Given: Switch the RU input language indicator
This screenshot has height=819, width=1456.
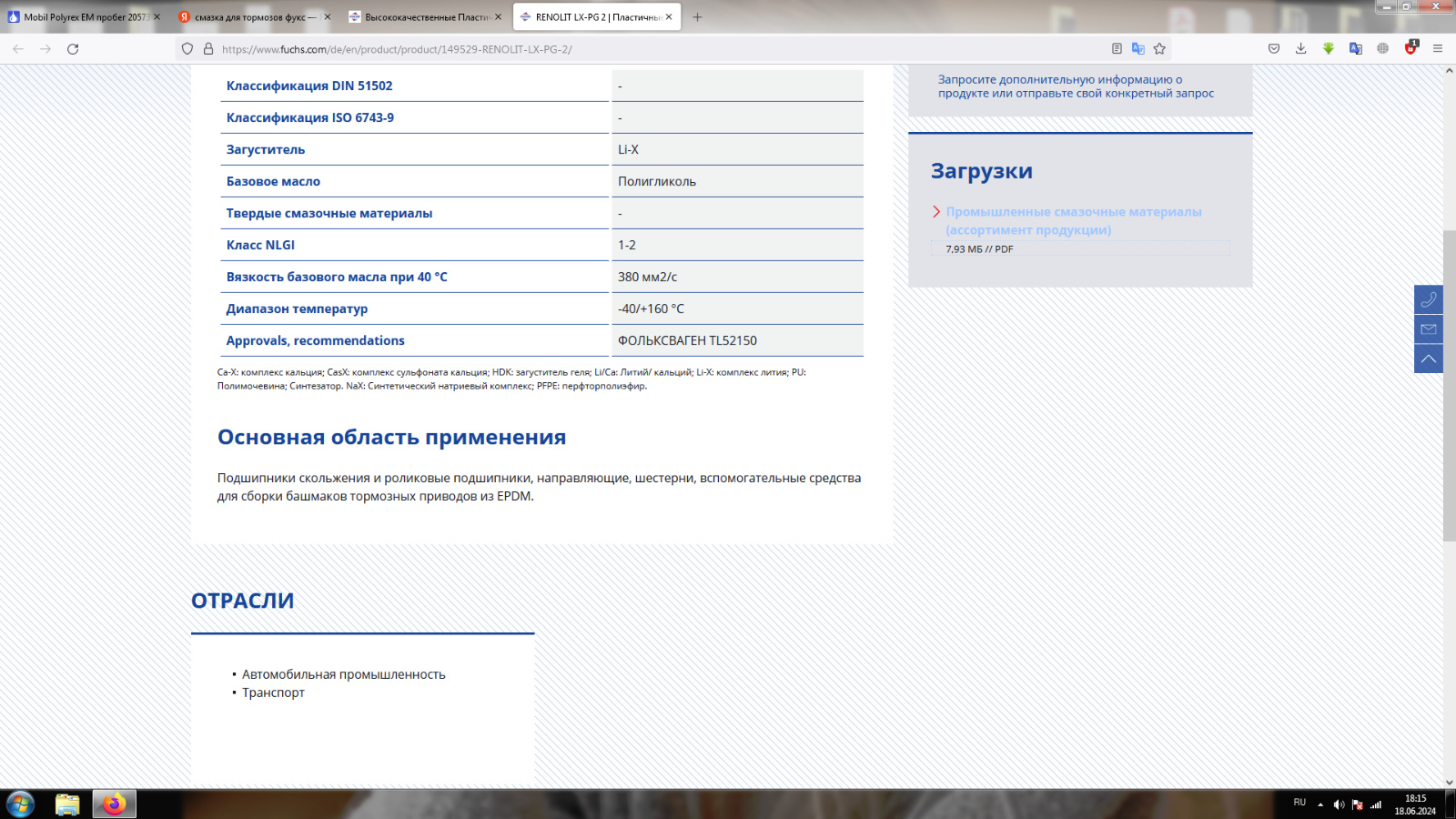Looking at the screenshot, I should pyautogui.click(x=1299, y=803).
